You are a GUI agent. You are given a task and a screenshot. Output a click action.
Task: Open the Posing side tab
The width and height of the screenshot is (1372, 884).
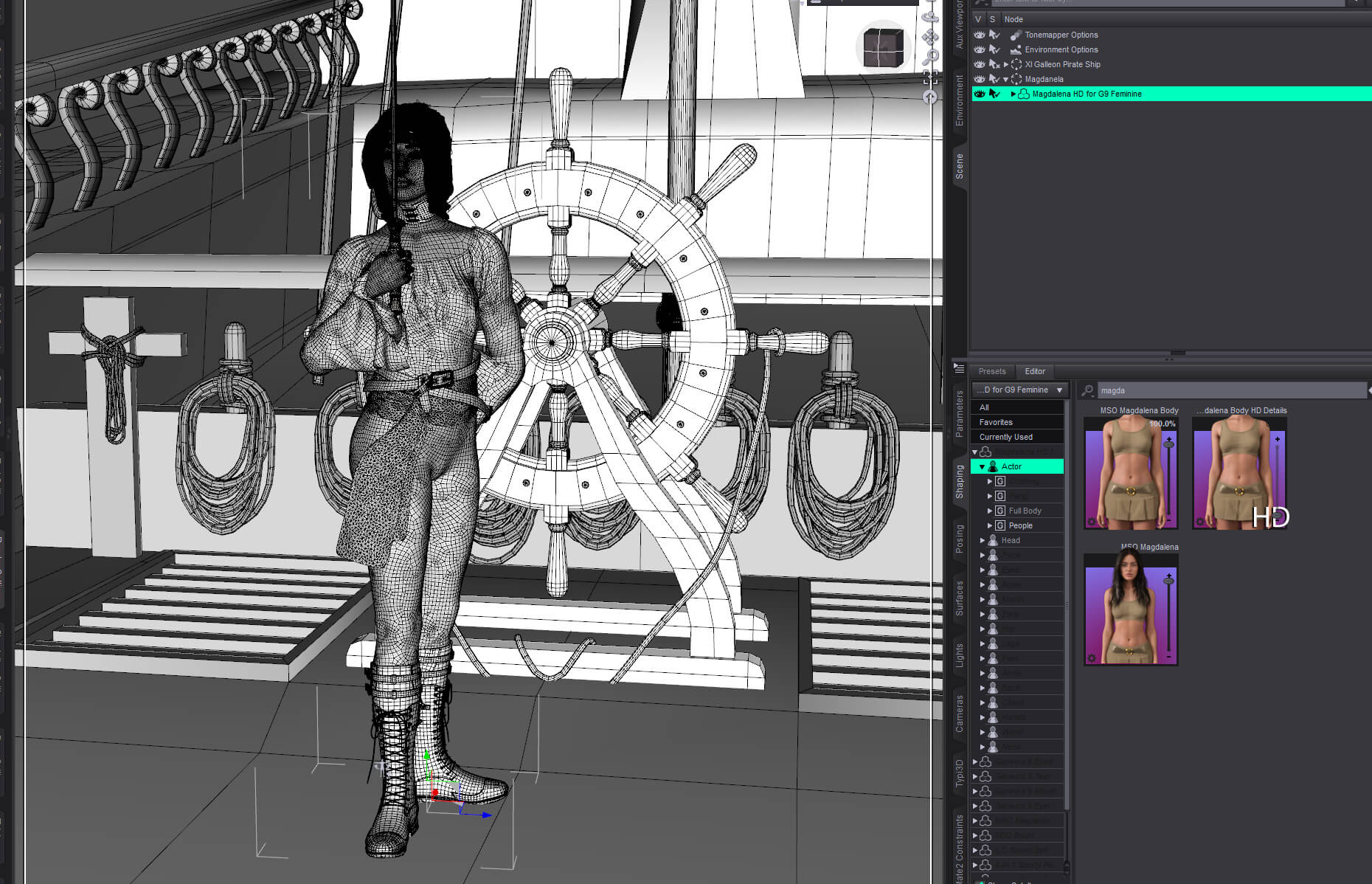959,539
